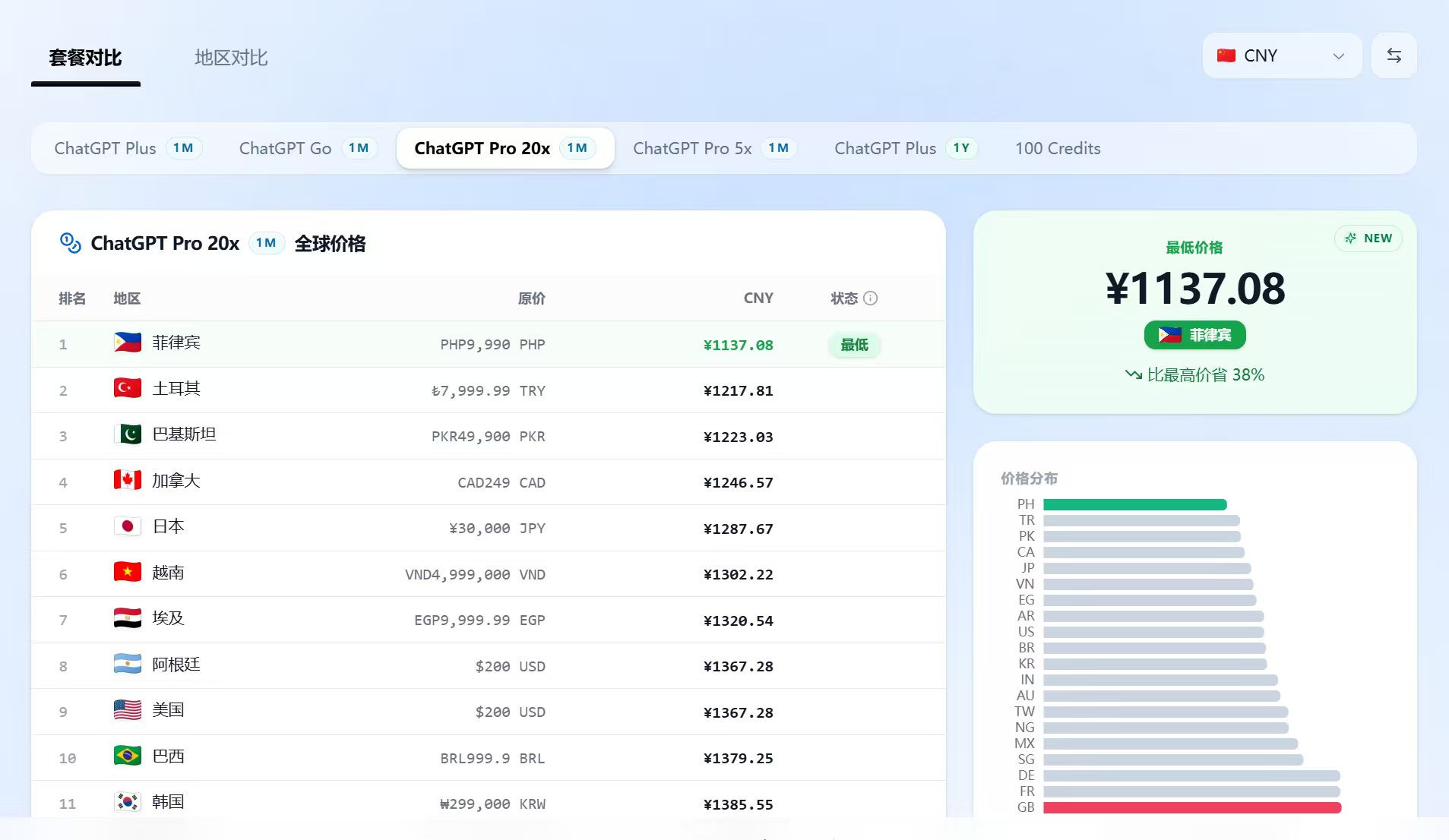Click the TR bar in price distribution chart
Image resolution: width=1449 pixels, height=840 pixels.
(1141, 520)
